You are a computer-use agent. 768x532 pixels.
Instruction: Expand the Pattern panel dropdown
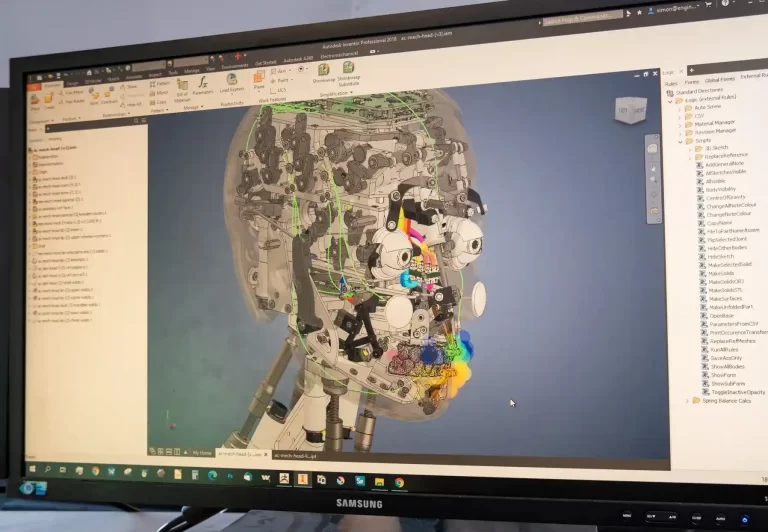168,110
